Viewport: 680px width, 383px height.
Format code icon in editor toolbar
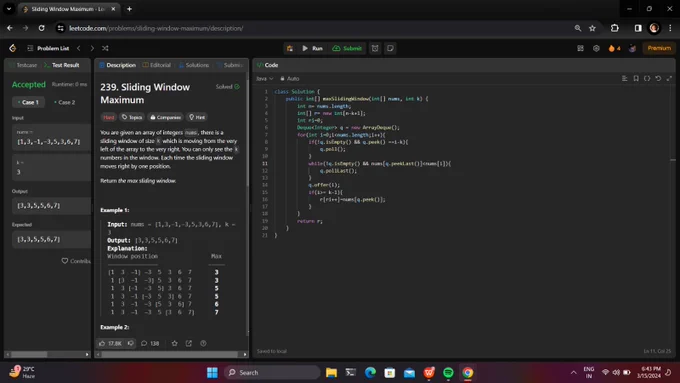624,79
